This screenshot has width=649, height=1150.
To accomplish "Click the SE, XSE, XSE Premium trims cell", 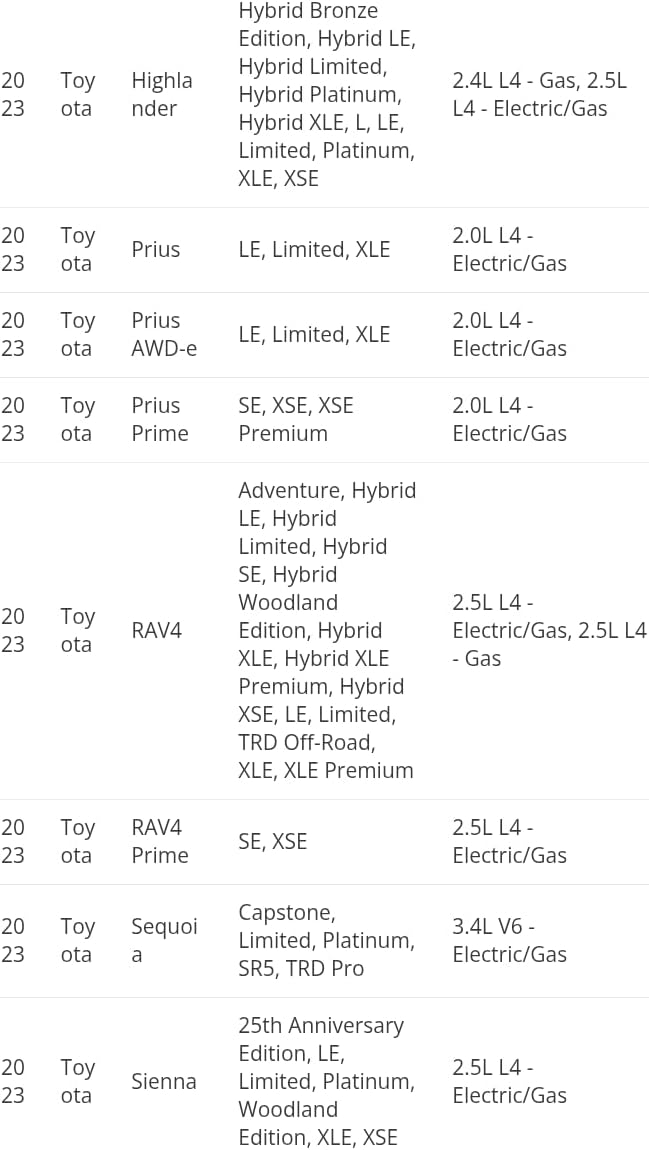I will tap(295, 419).
